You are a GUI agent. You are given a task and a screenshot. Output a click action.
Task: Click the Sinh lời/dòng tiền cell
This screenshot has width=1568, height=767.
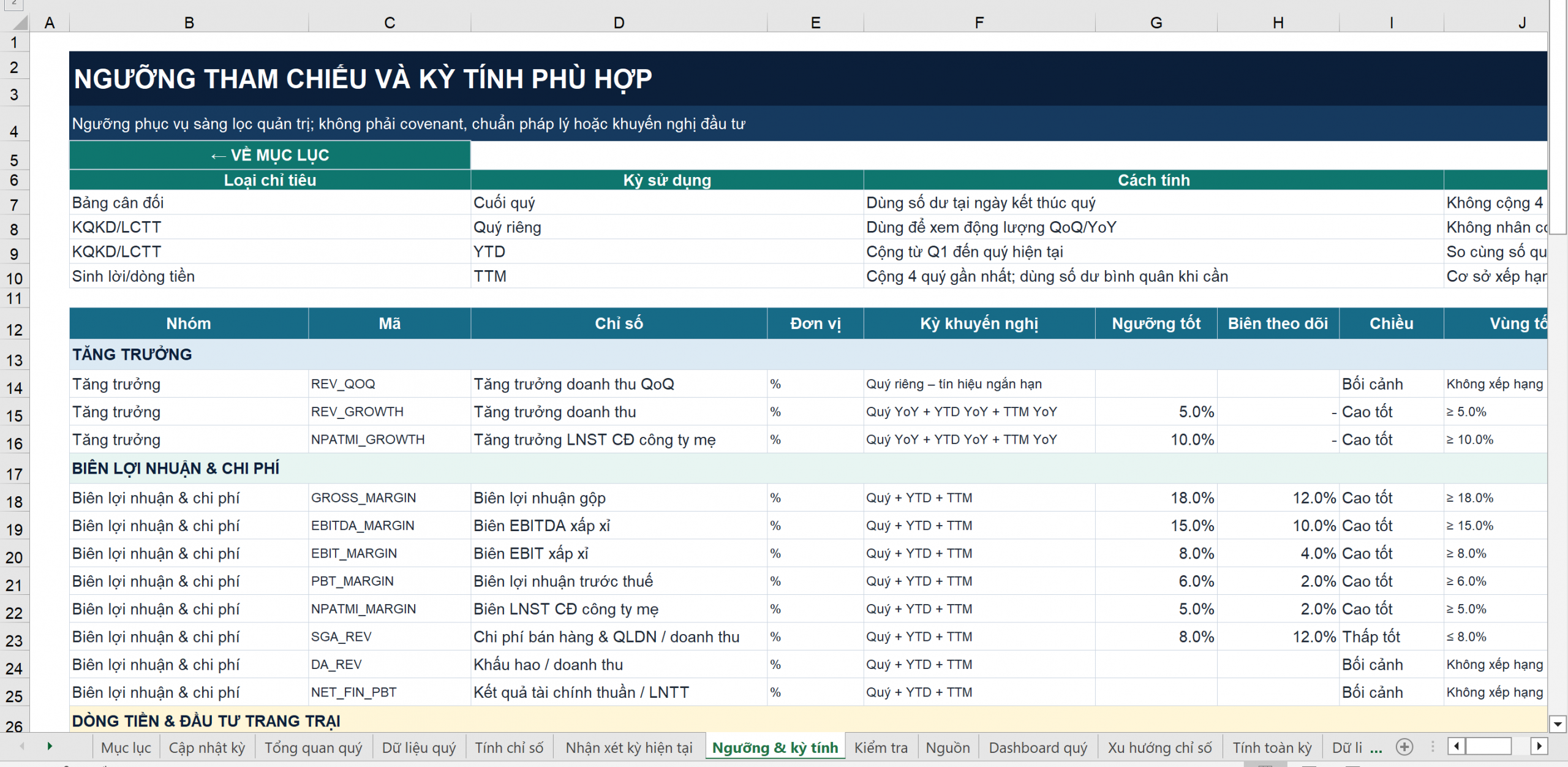click(269, 276)
